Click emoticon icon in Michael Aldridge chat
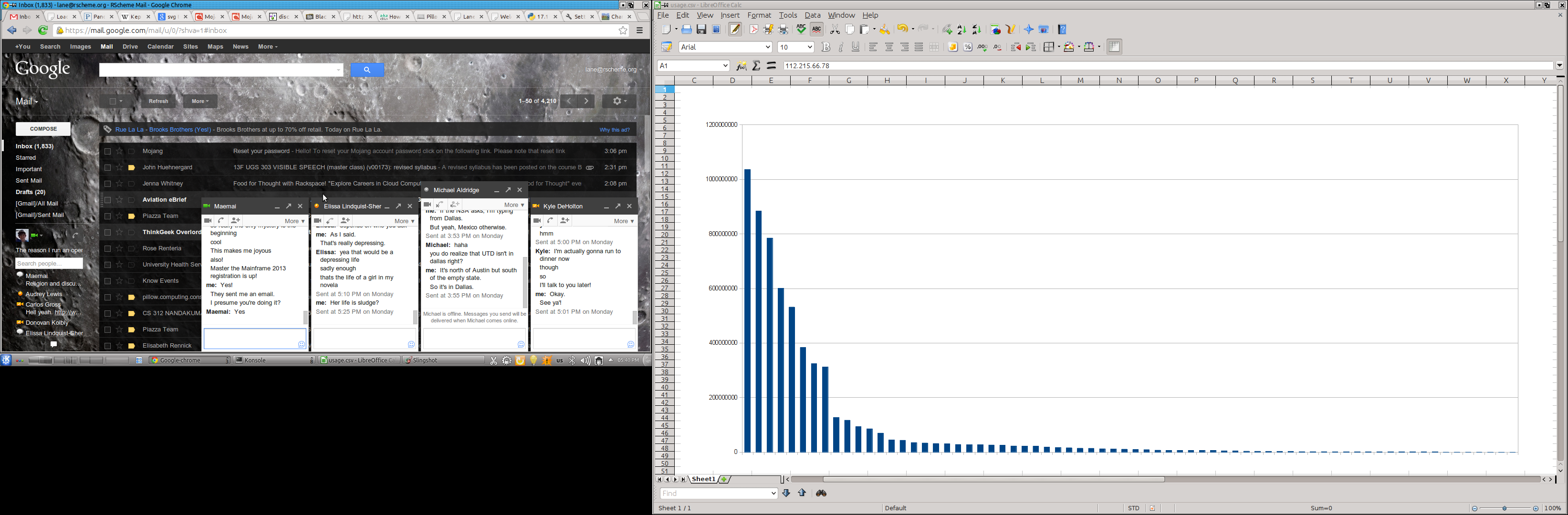This screenshot has height=515, width=1568. (521, 345)
